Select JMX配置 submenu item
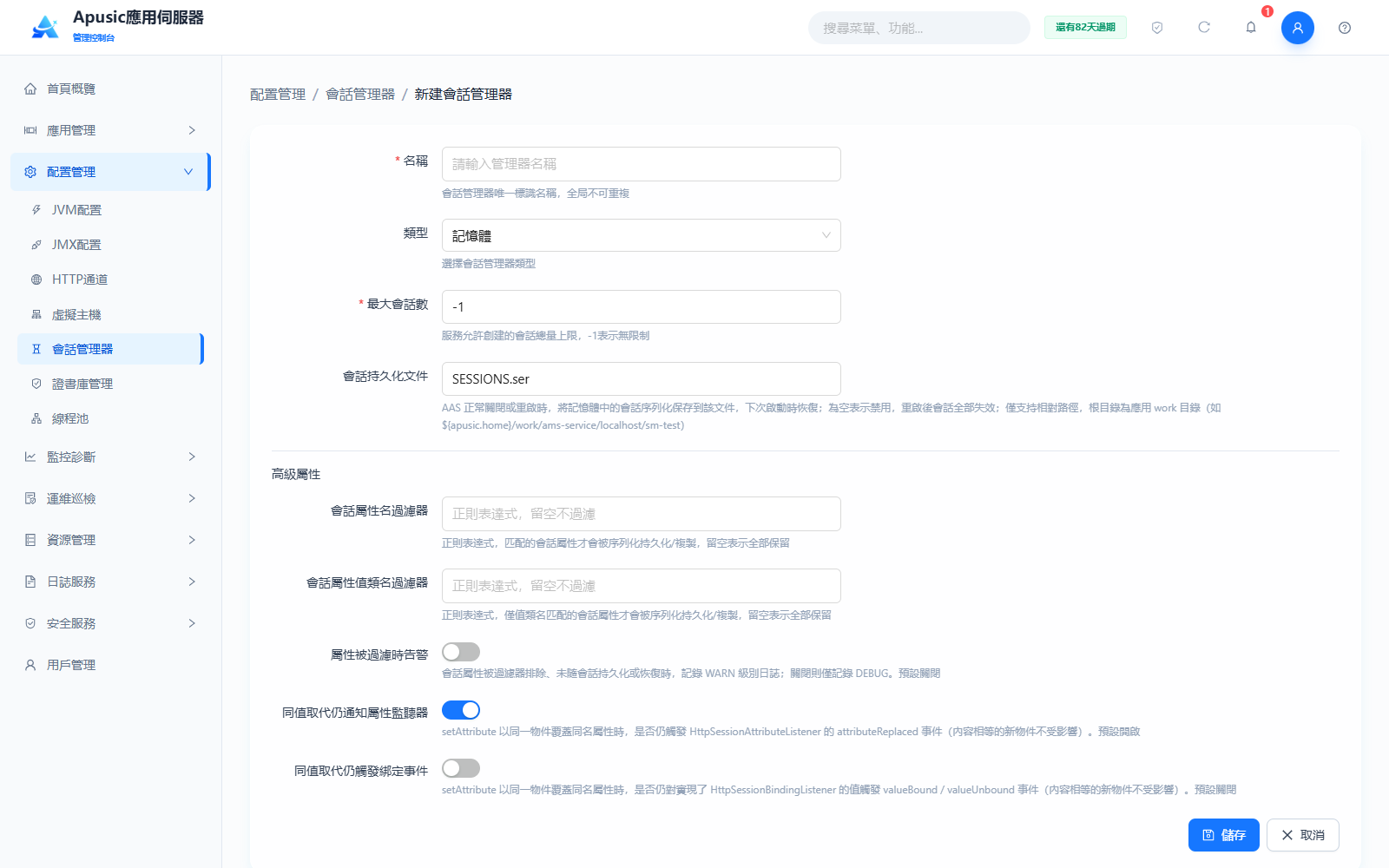This screenshot has width=1389, height=868. pos(110,245)
